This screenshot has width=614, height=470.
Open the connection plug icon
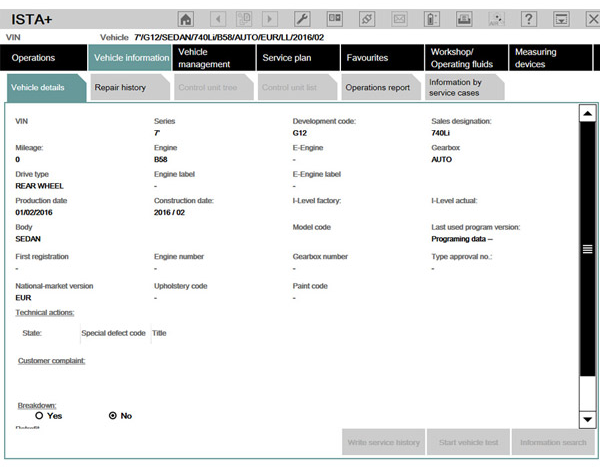coord(367,19)
